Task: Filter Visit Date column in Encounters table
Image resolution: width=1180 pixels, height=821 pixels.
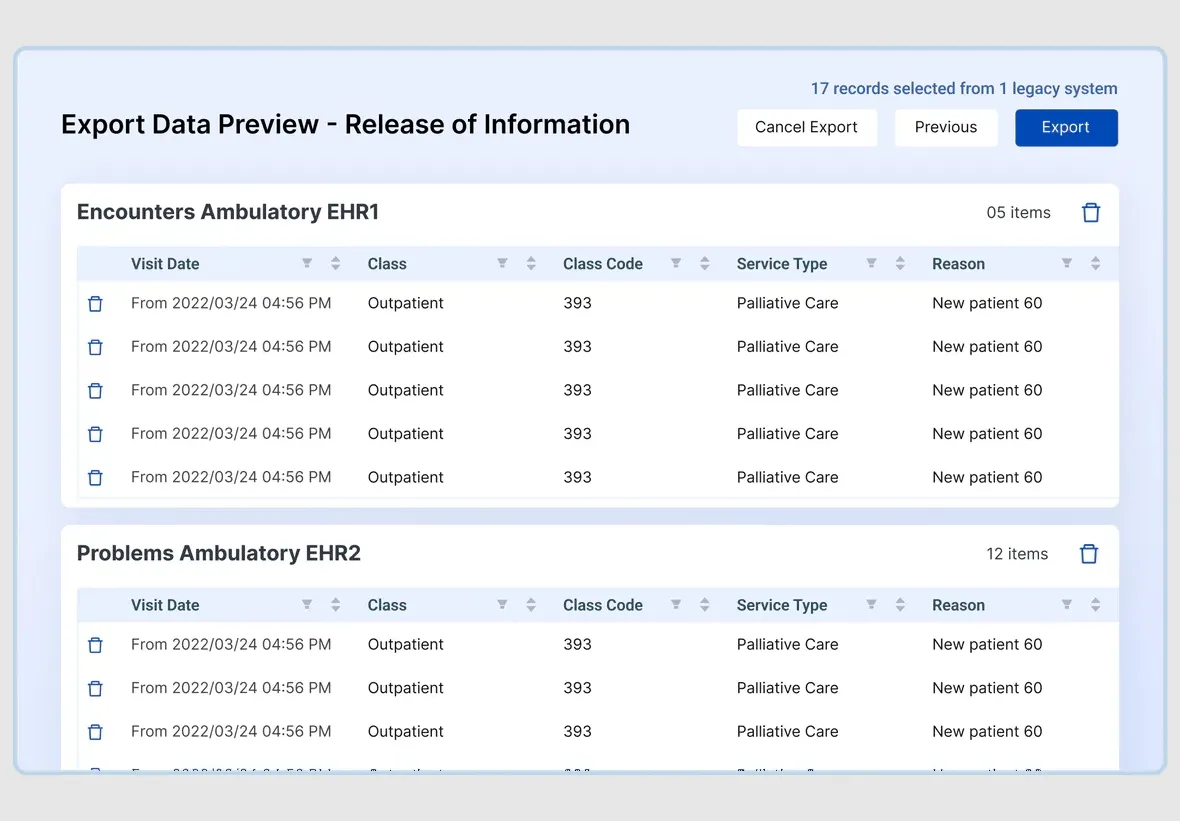Action: pos(307,264)
